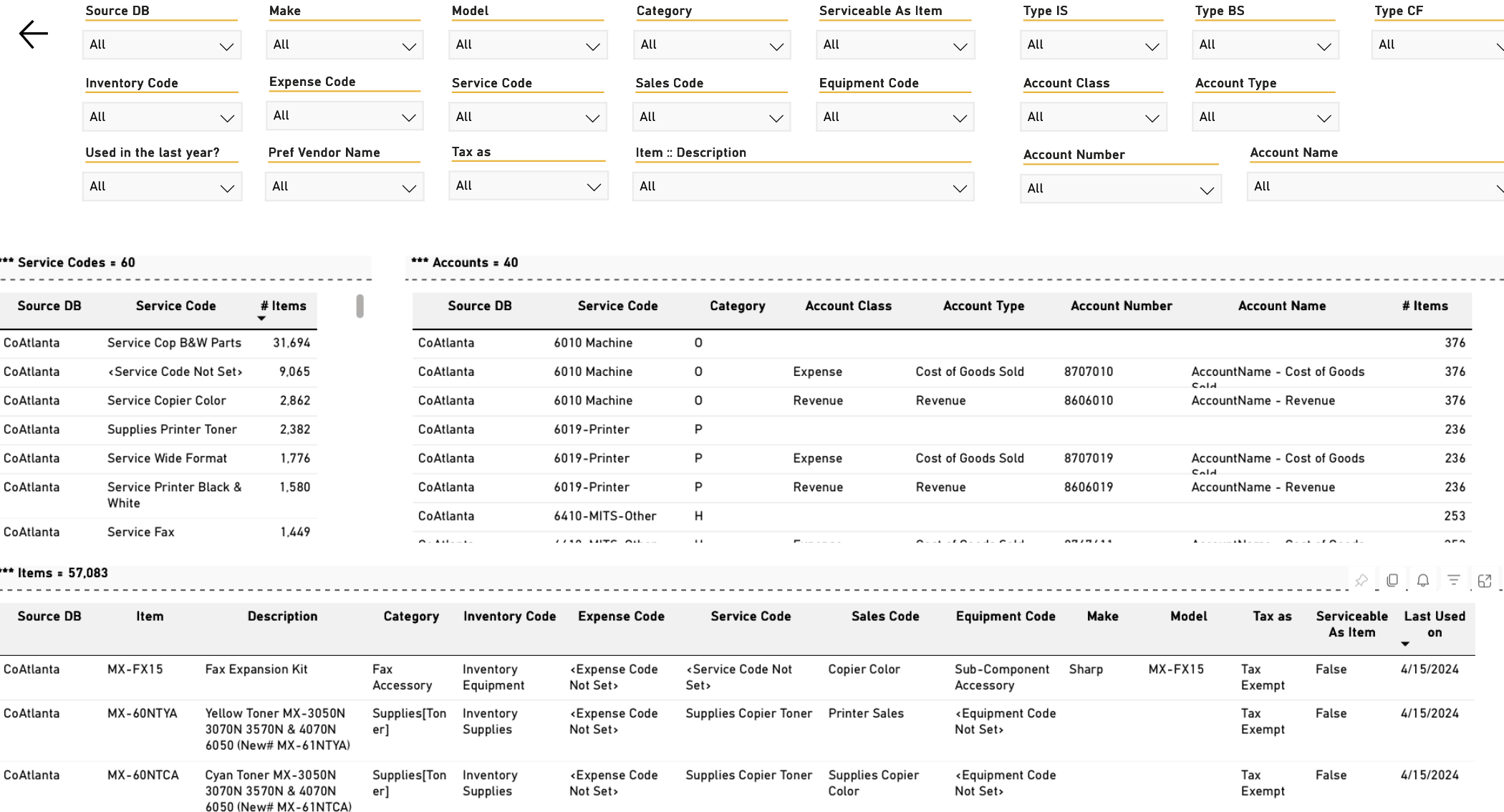Click the back arrow button
This screenshot has width=1504, height=812.
pos(34,34)
